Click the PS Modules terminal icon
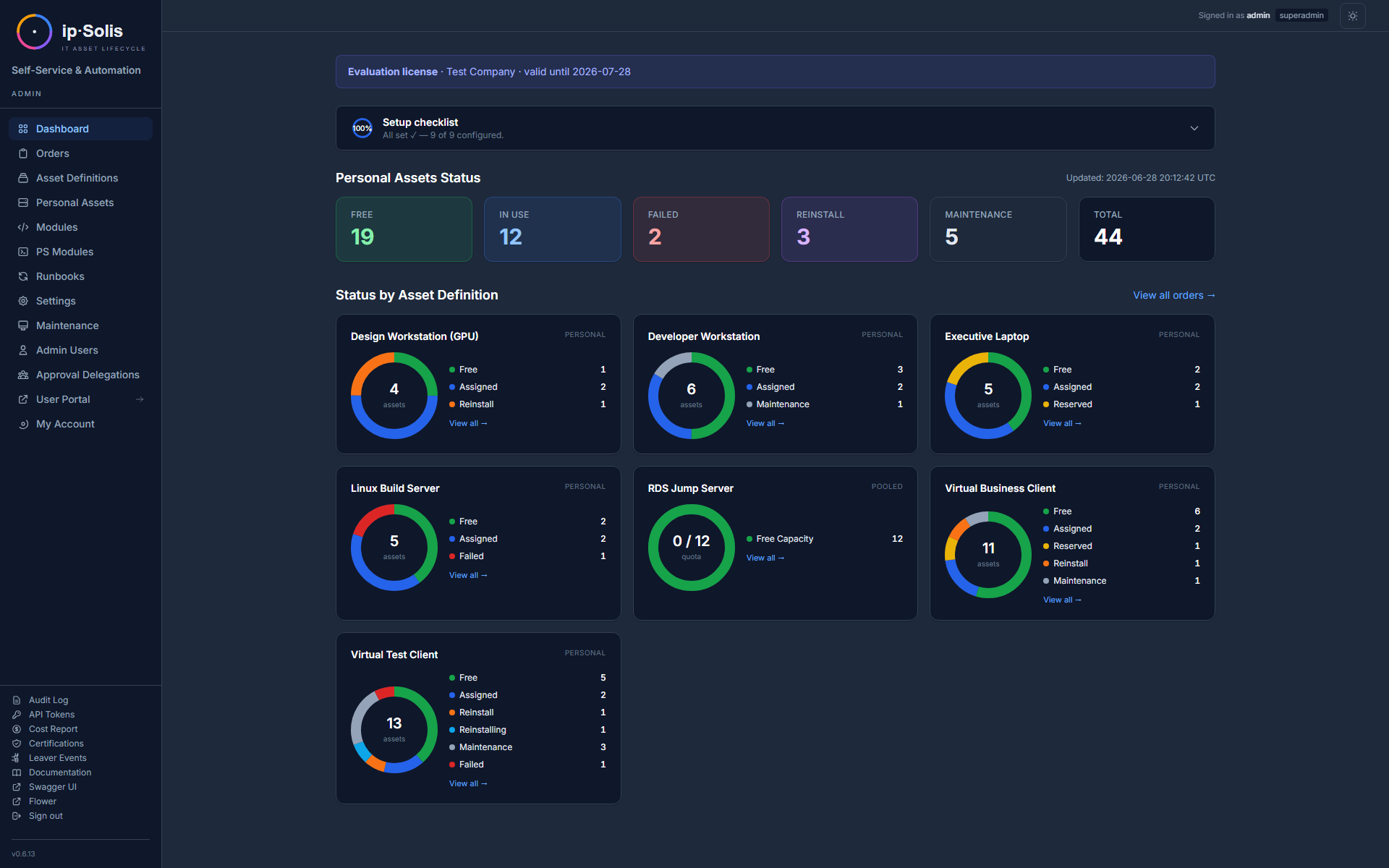The height and width of the screenshot is (868, 1389). 23,252
